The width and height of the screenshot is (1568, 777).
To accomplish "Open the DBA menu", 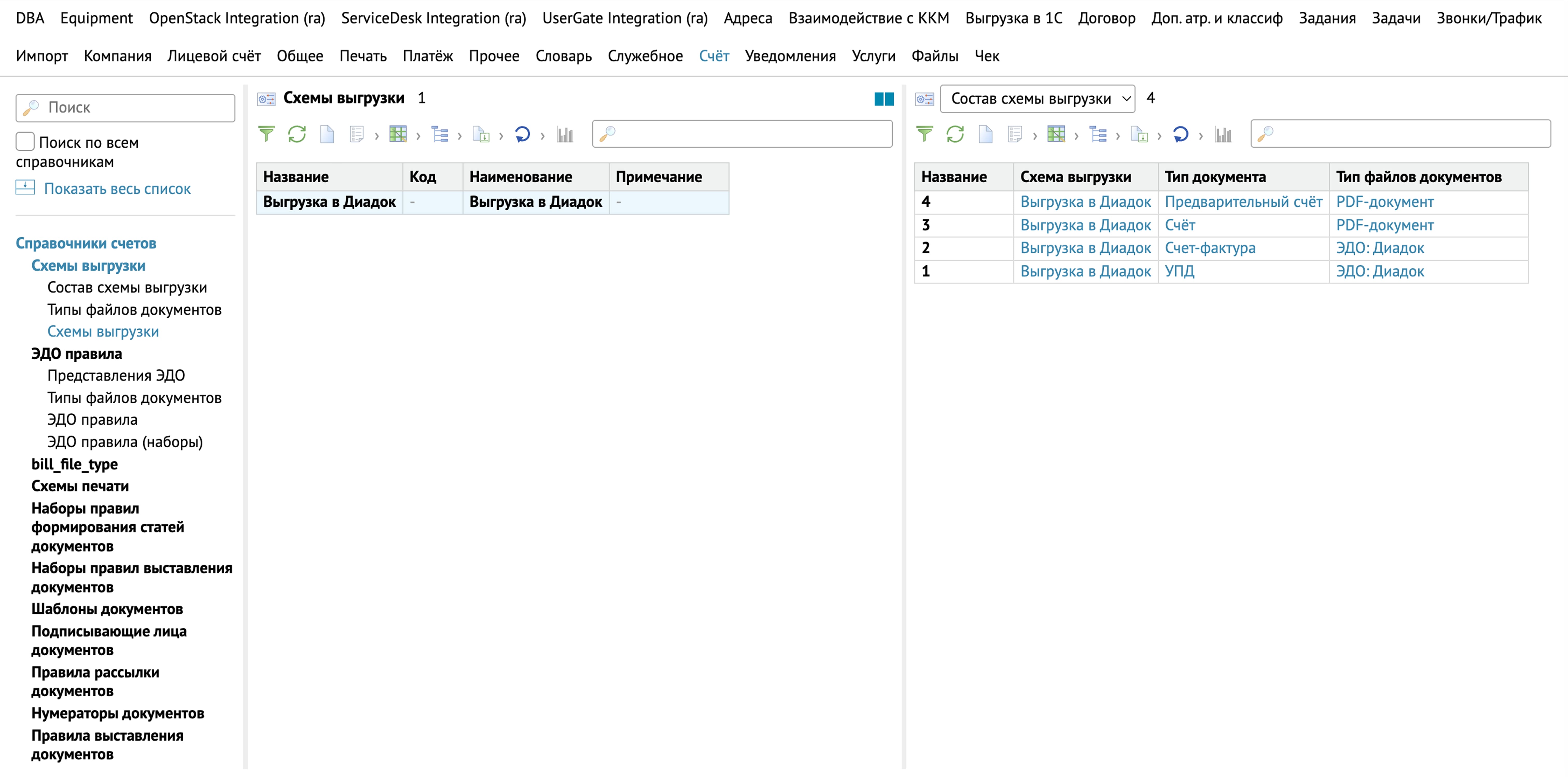I will [30, 18].
